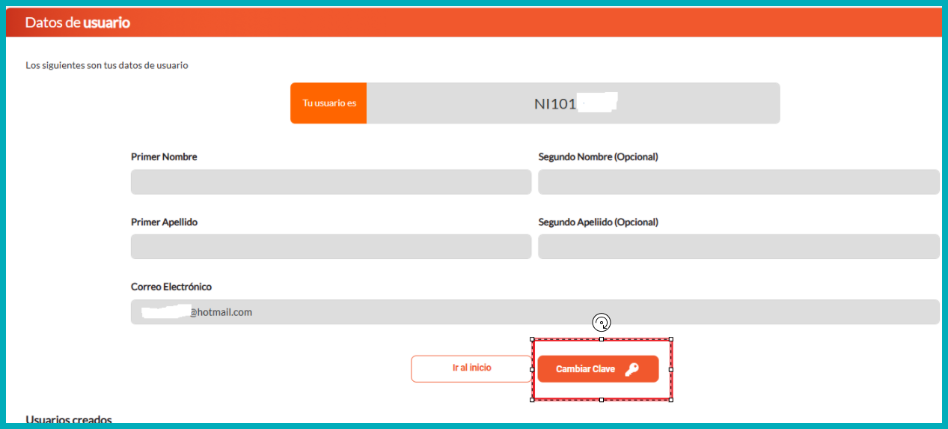Click the Primer Apellido input field
This screenshot has width=948, height=429.
click(331, 247)
